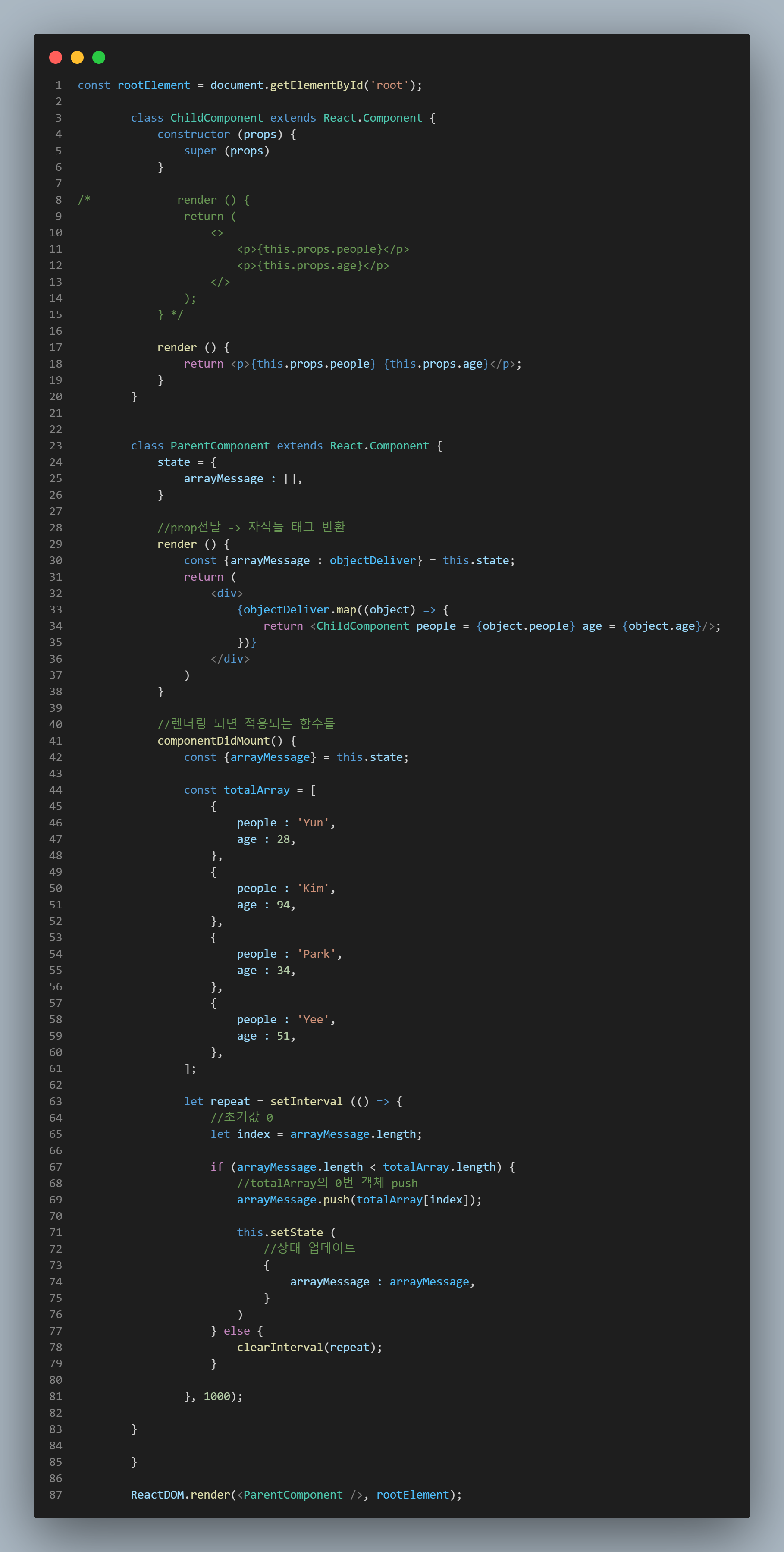
Task: Click the age value 94
Action: (x=283, y=905)
